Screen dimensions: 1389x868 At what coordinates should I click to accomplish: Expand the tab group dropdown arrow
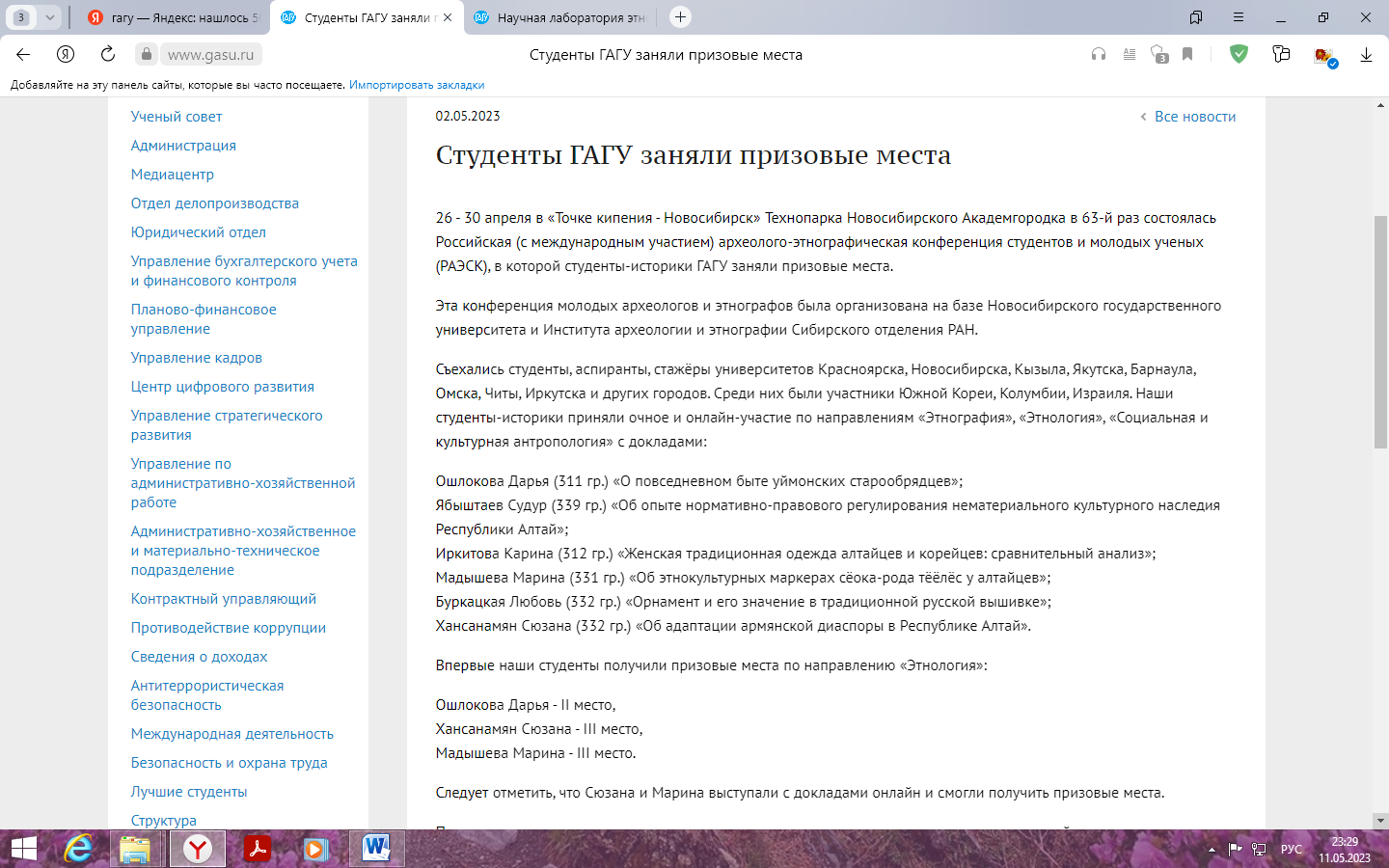pos(49,17)
